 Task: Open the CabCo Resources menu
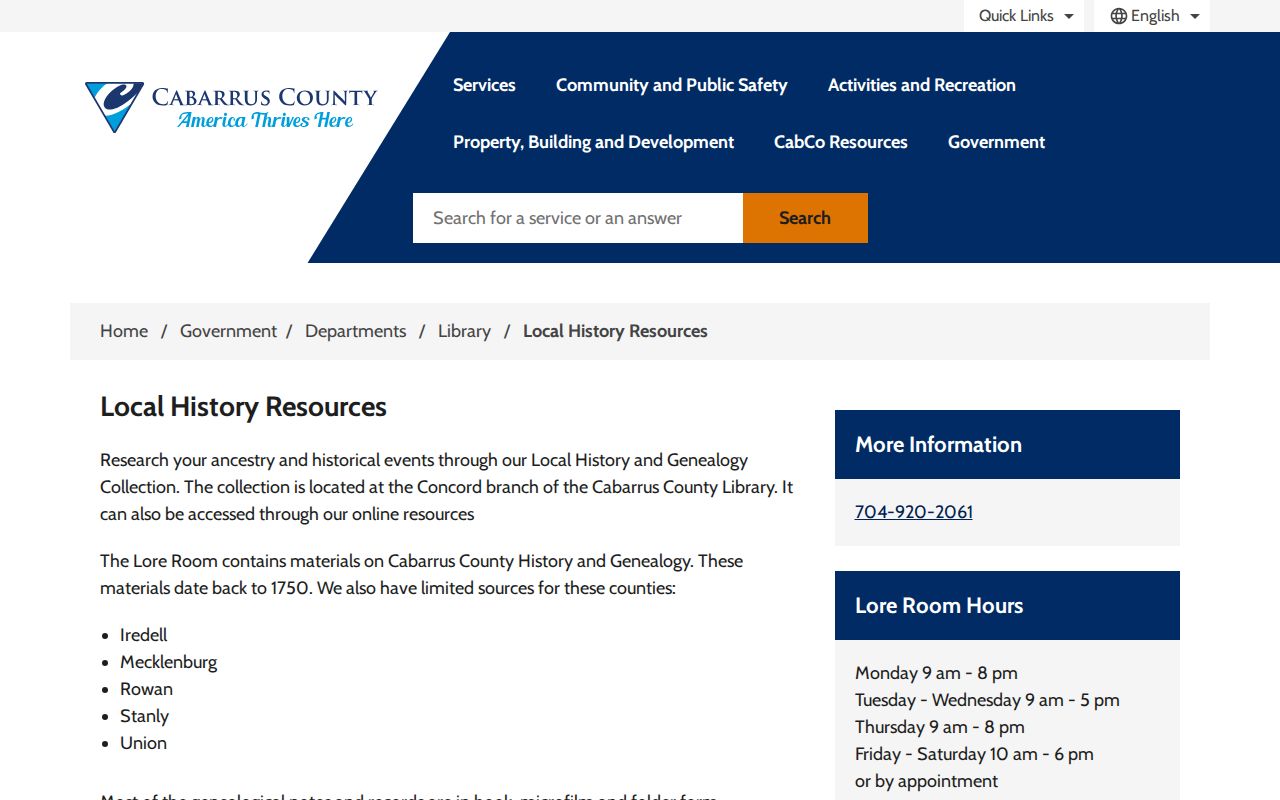841,142
